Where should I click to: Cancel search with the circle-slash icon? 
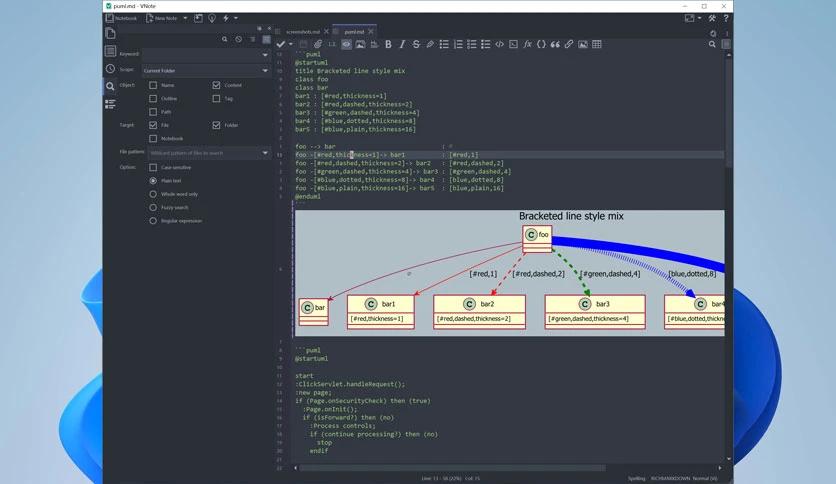(238, 39)
